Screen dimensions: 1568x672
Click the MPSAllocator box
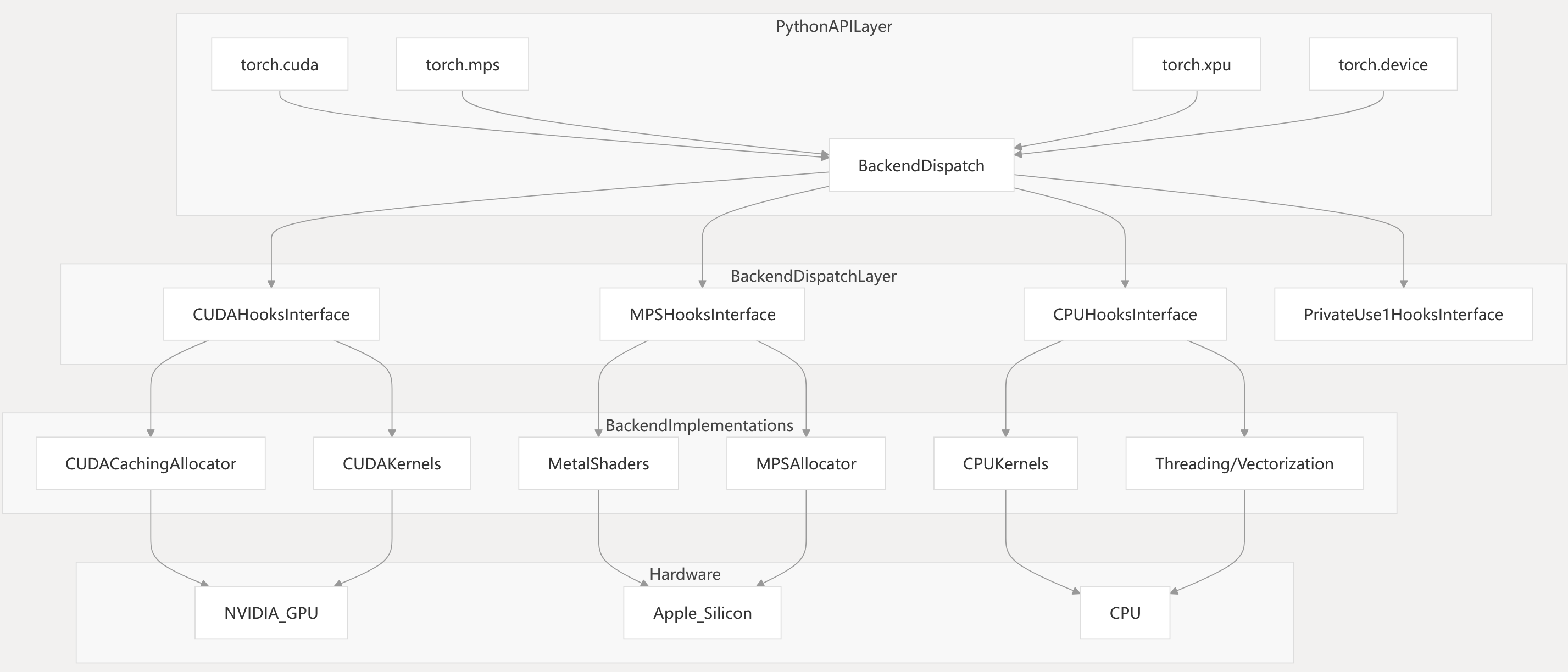coord(805,463)
